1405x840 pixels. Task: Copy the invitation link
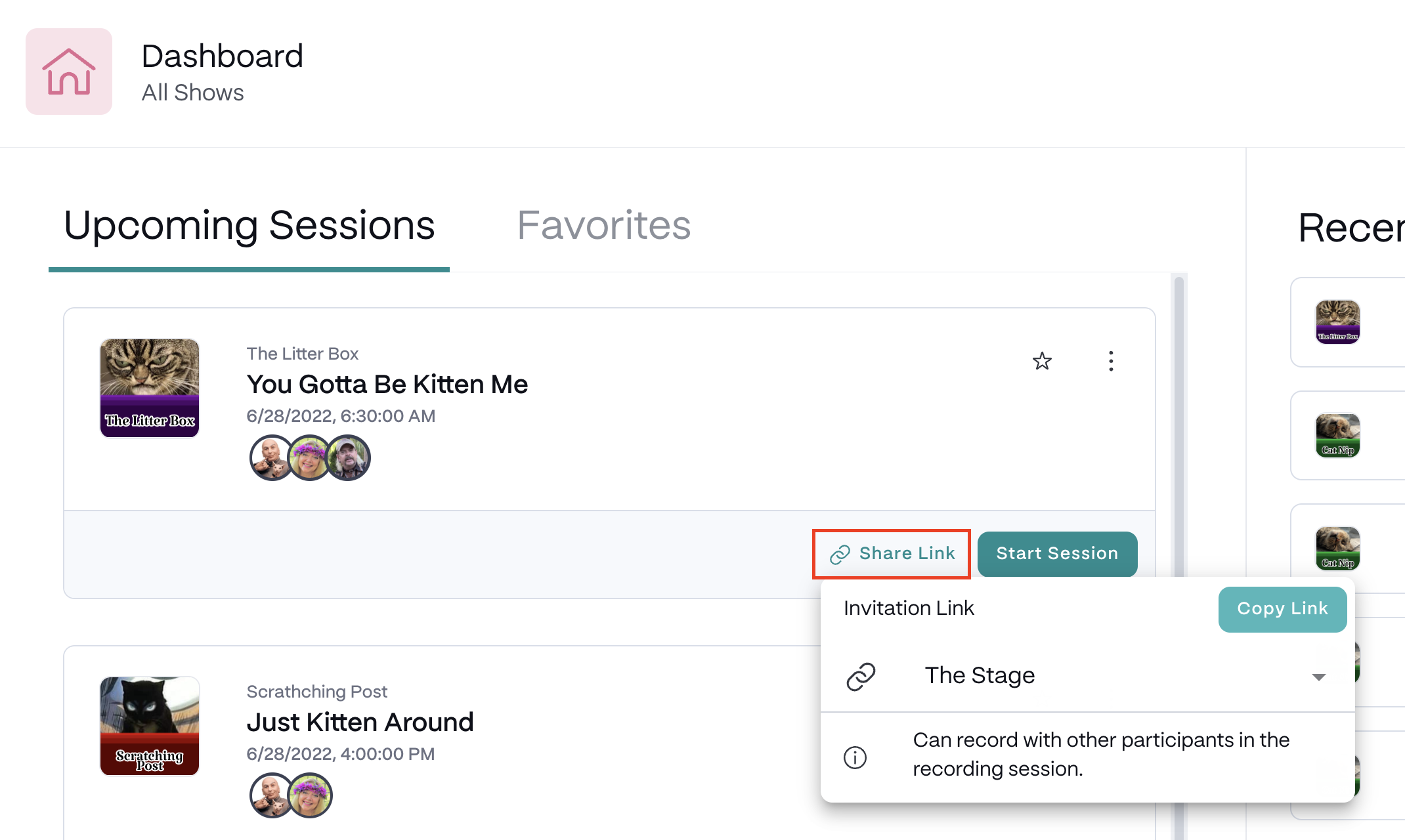[x=1282, y=609]
